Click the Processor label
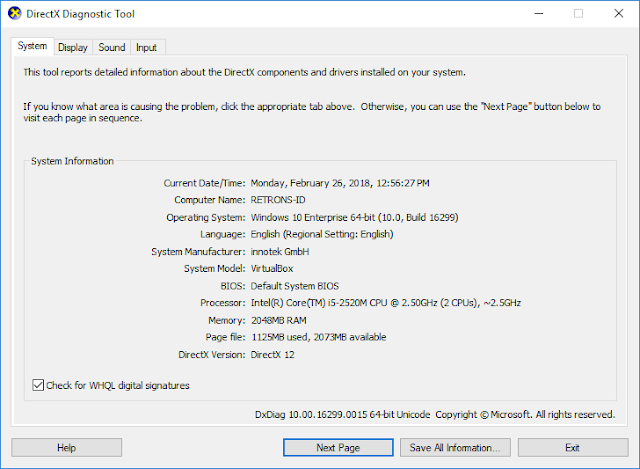This screenshot has height=469, width=640. (x=222, y=303)
